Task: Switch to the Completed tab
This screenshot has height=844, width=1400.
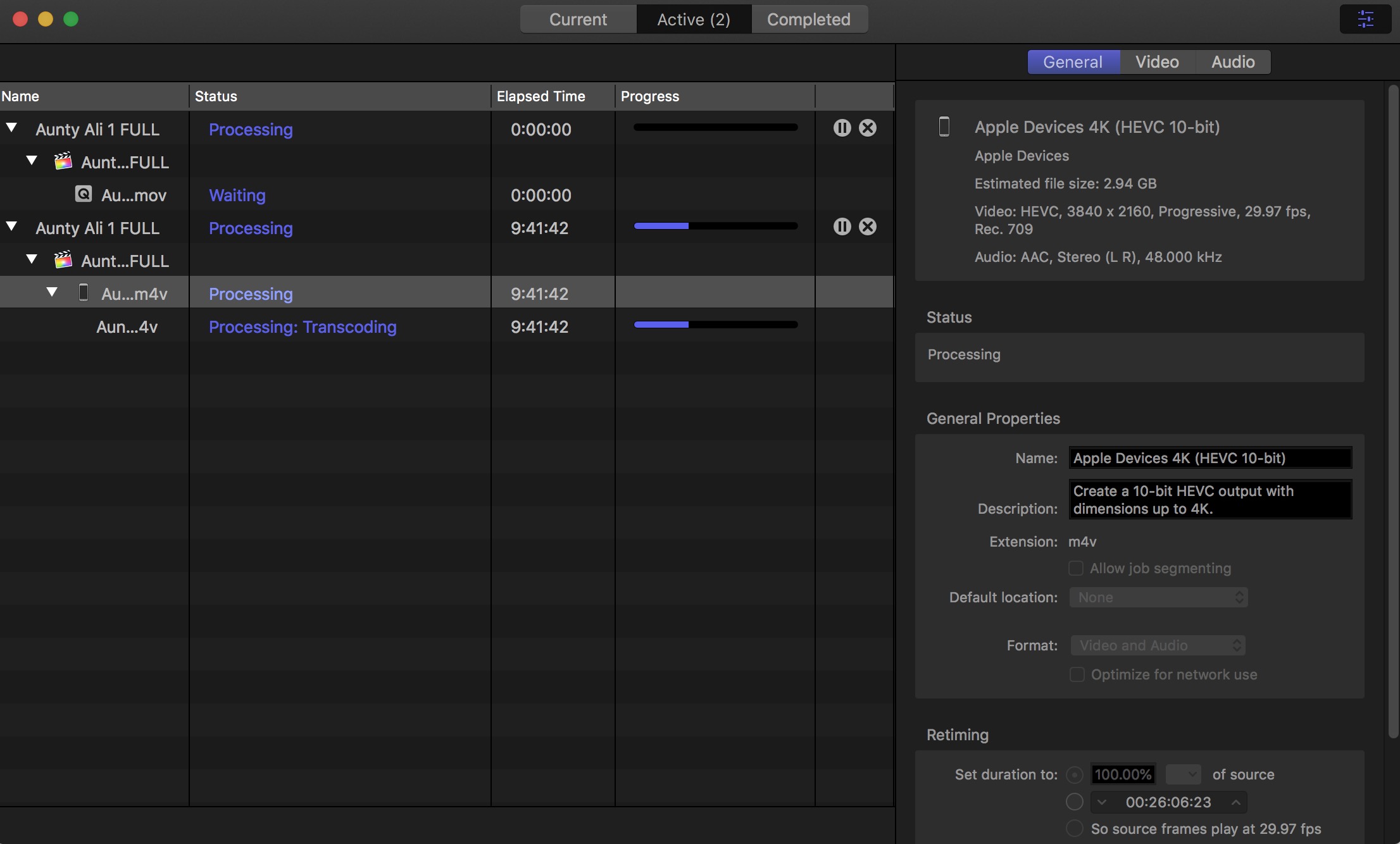Action: 809,19
